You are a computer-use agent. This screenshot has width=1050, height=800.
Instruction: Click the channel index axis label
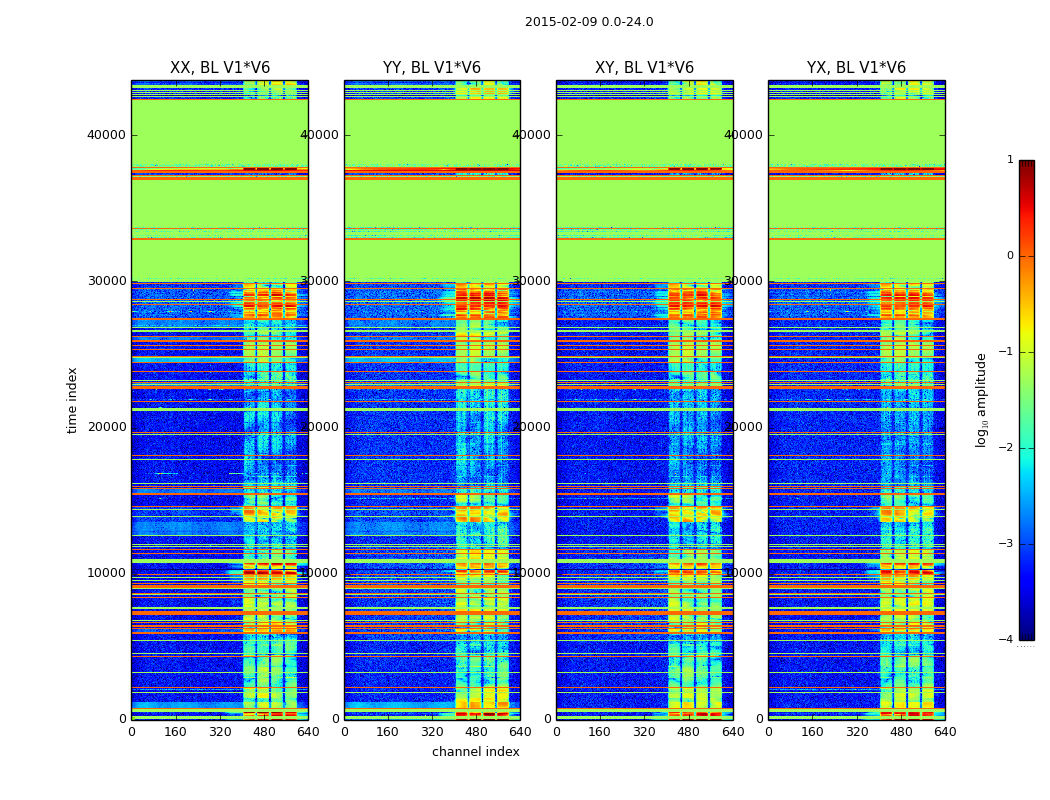point(475,752)
